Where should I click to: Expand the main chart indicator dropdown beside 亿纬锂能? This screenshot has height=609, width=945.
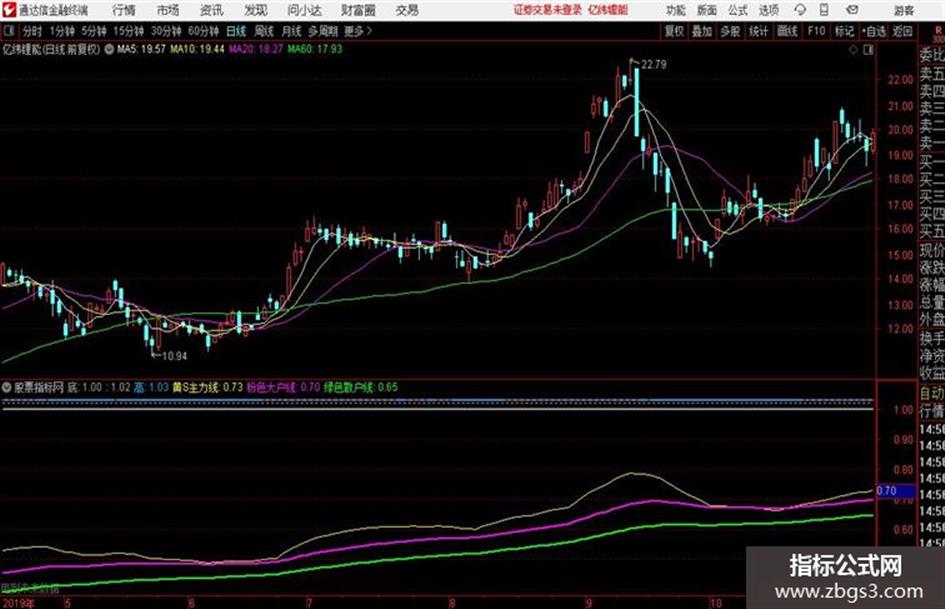point(109,49)
